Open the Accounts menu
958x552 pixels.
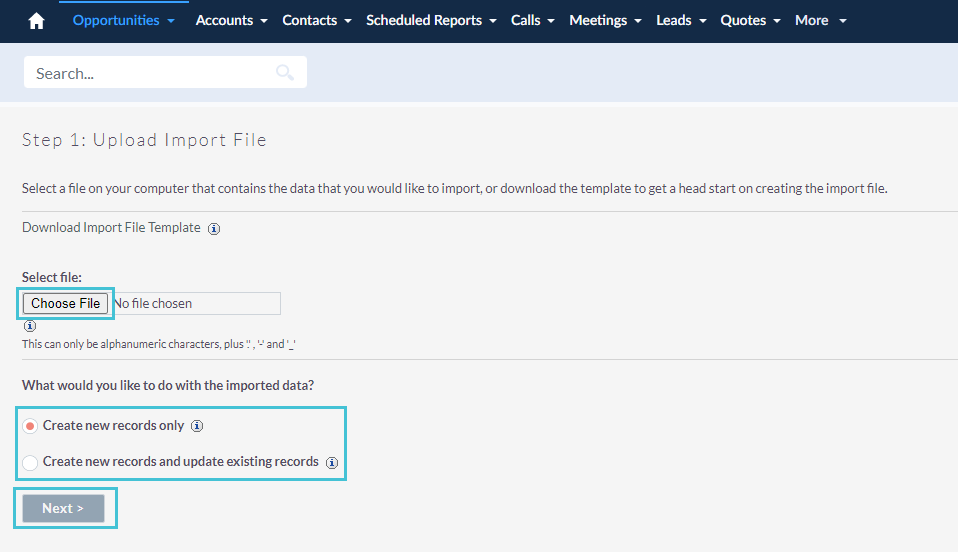point(224,20)
